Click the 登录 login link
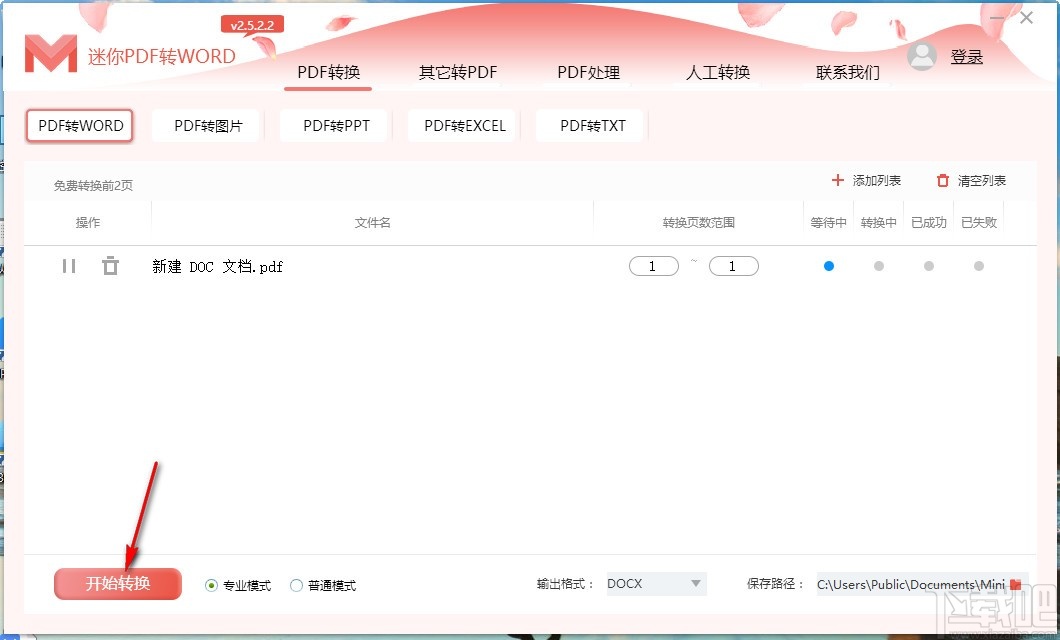1060x640 pixels. click(x=967, y=57)
